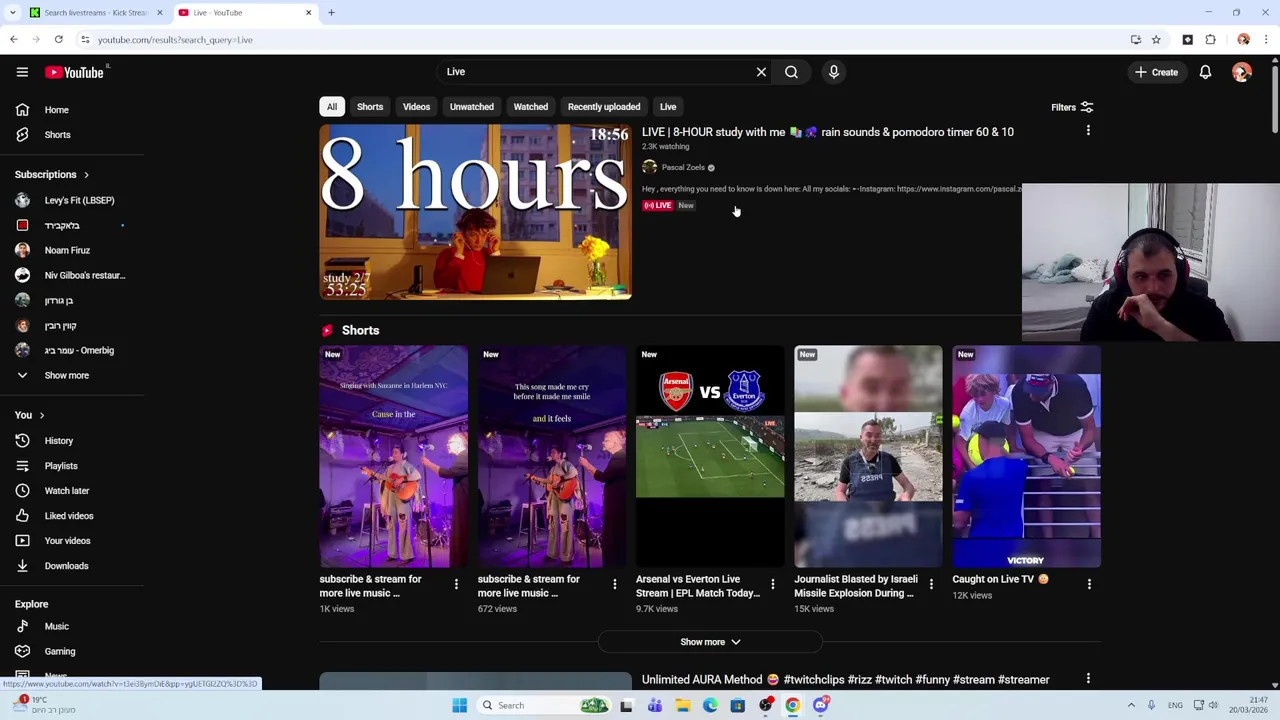This screenshot has width=1280, height=720.
Task: Clear the search box with the X icon
Action: 761,72
